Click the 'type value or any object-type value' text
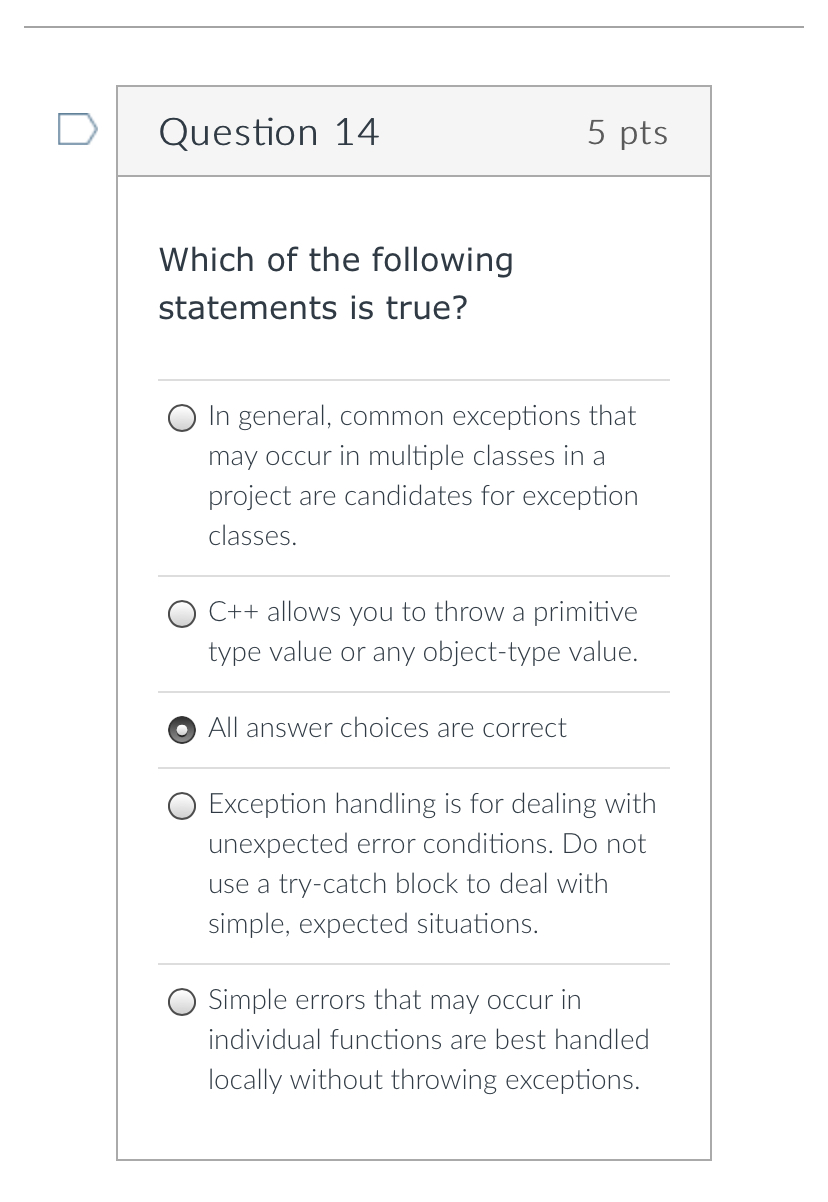This screenshot has width=828, height=1202. [x=422, y=652]
